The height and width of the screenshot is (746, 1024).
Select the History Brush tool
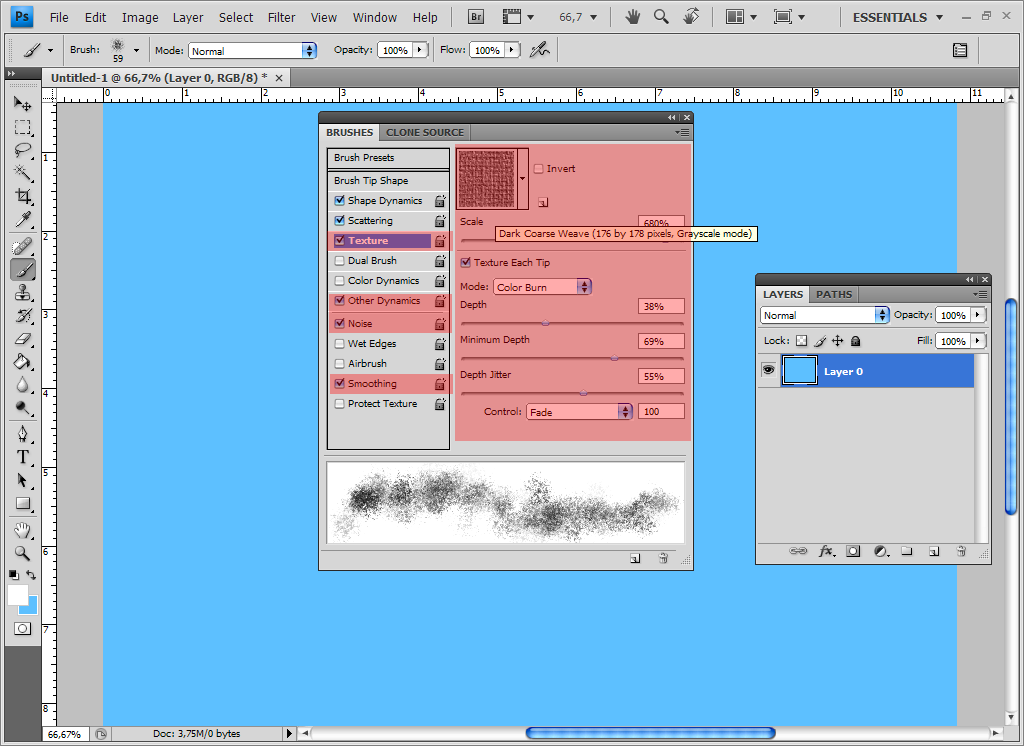coord(22,316)
